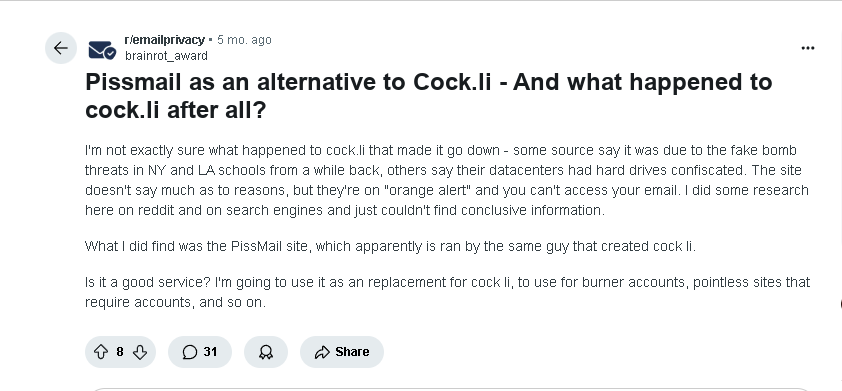Give an award using the ribbon icon
The height and width of the screenshot is (391, 842).
[266, 352]
